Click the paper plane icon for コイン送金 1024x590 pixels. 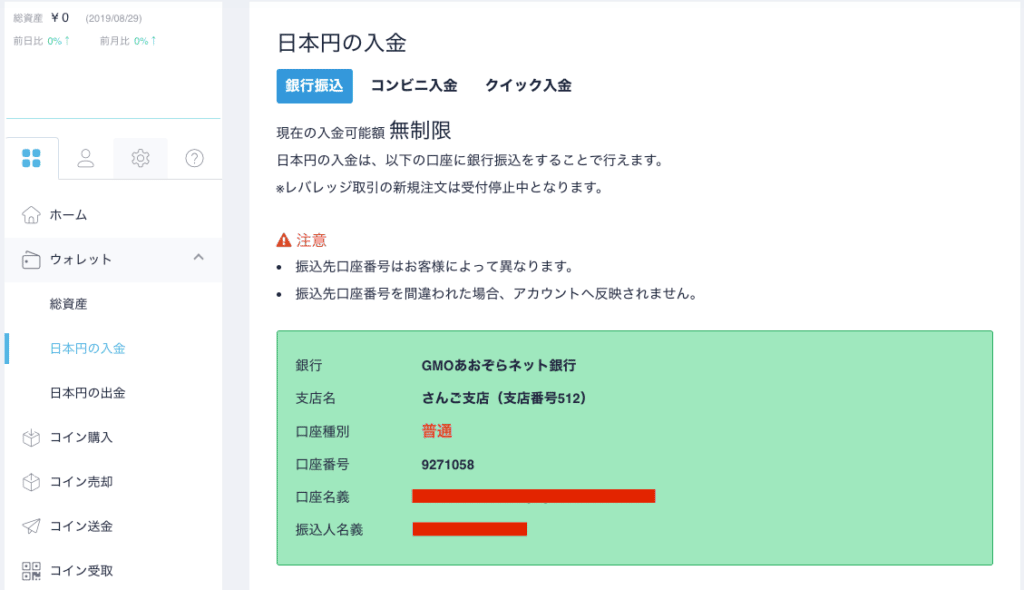point(31,526)
